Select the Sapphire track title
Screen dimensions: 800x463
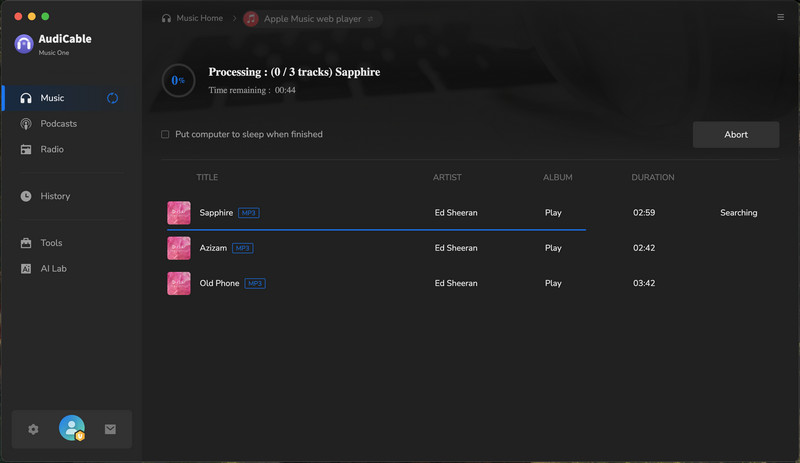(x=216, y=213)
